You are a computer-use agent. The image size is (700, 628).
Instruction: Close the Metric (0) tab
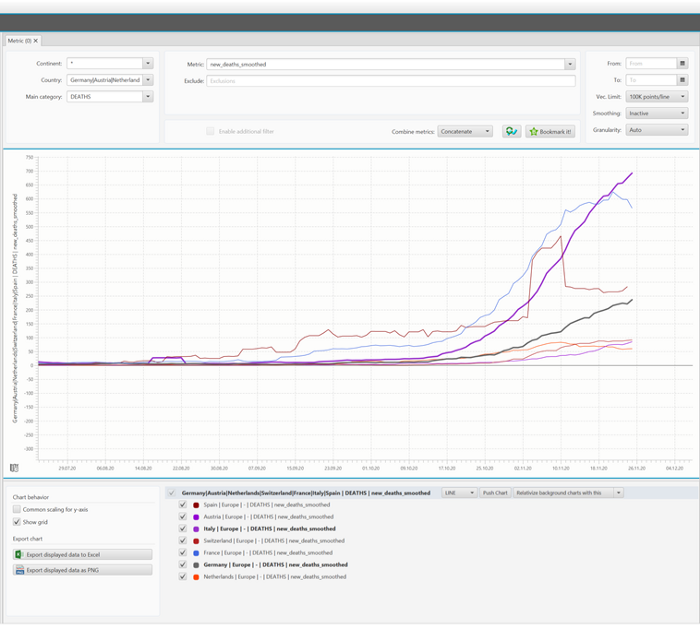[35, 41]
